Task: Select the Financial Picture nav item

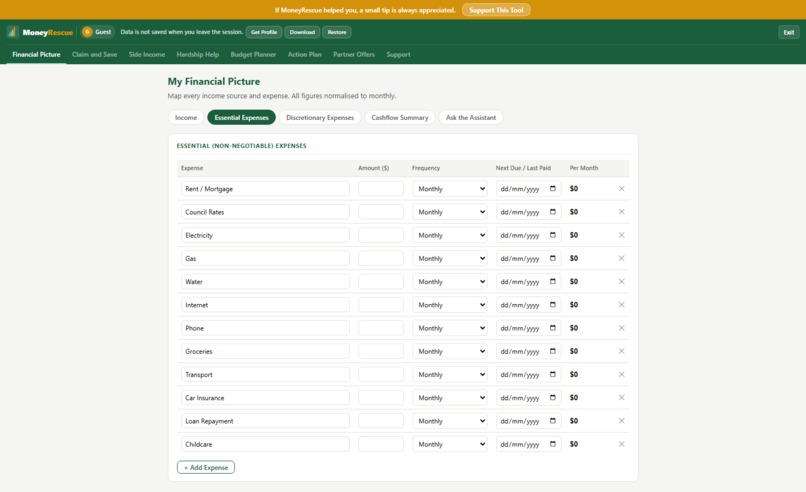Action: [36, 54]
